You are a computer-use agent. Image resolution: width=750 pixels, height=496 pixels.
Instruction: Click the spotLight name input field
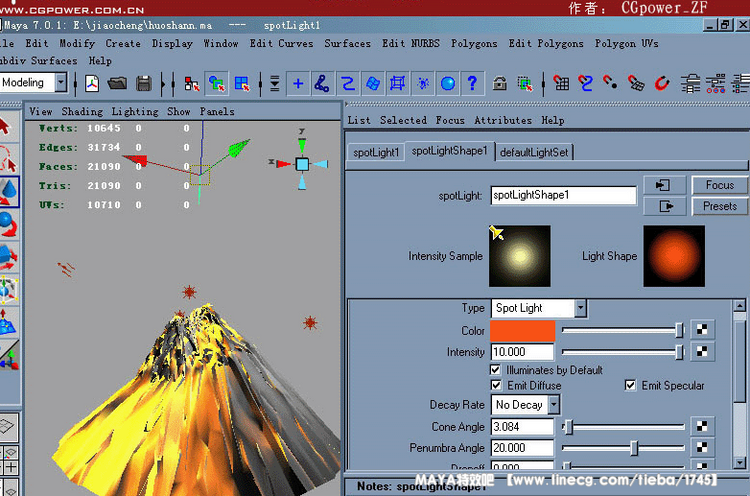click(x=563, y=195)
